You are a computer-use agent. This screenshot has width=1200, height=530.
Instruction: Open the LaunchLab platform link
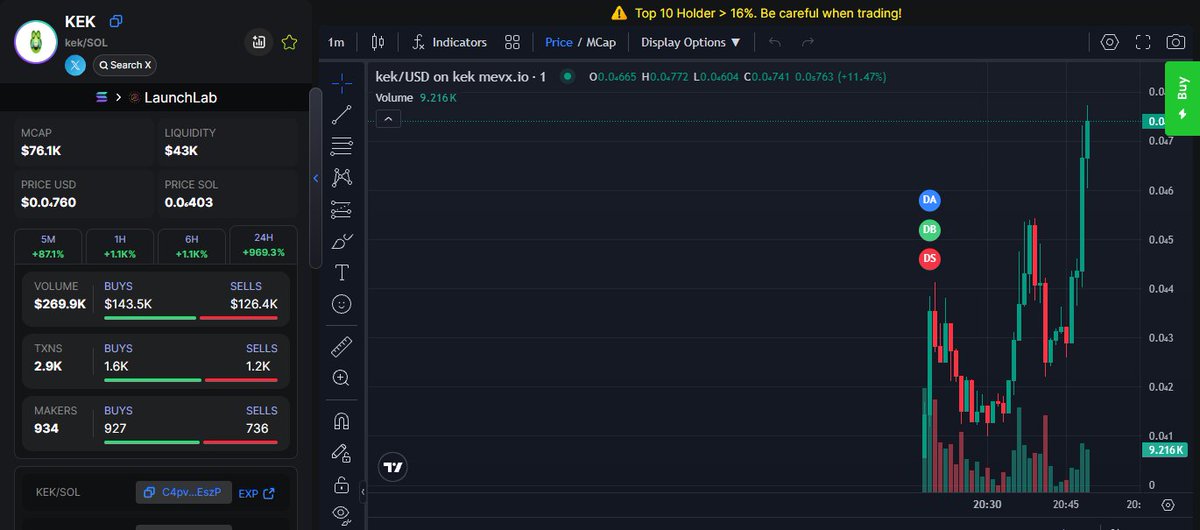coord(180,97)
